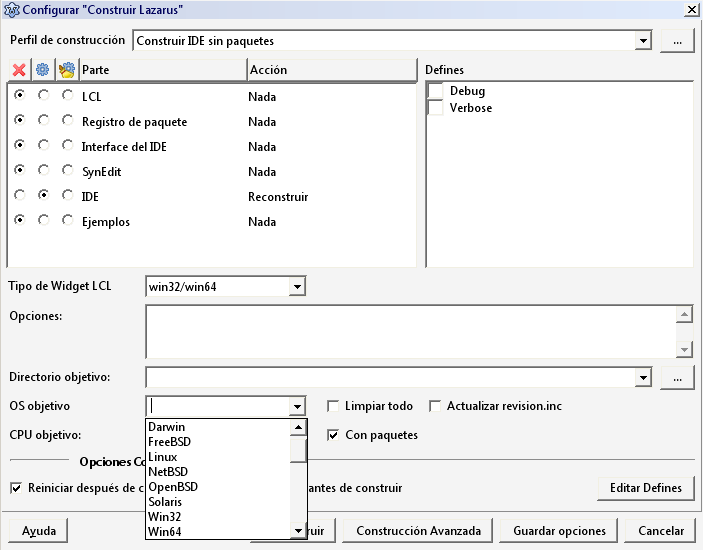Screen dimensions: 703x550
Task: Open 'Tipo de Widget LCL' dropdown
Action: tap(297, 287)
